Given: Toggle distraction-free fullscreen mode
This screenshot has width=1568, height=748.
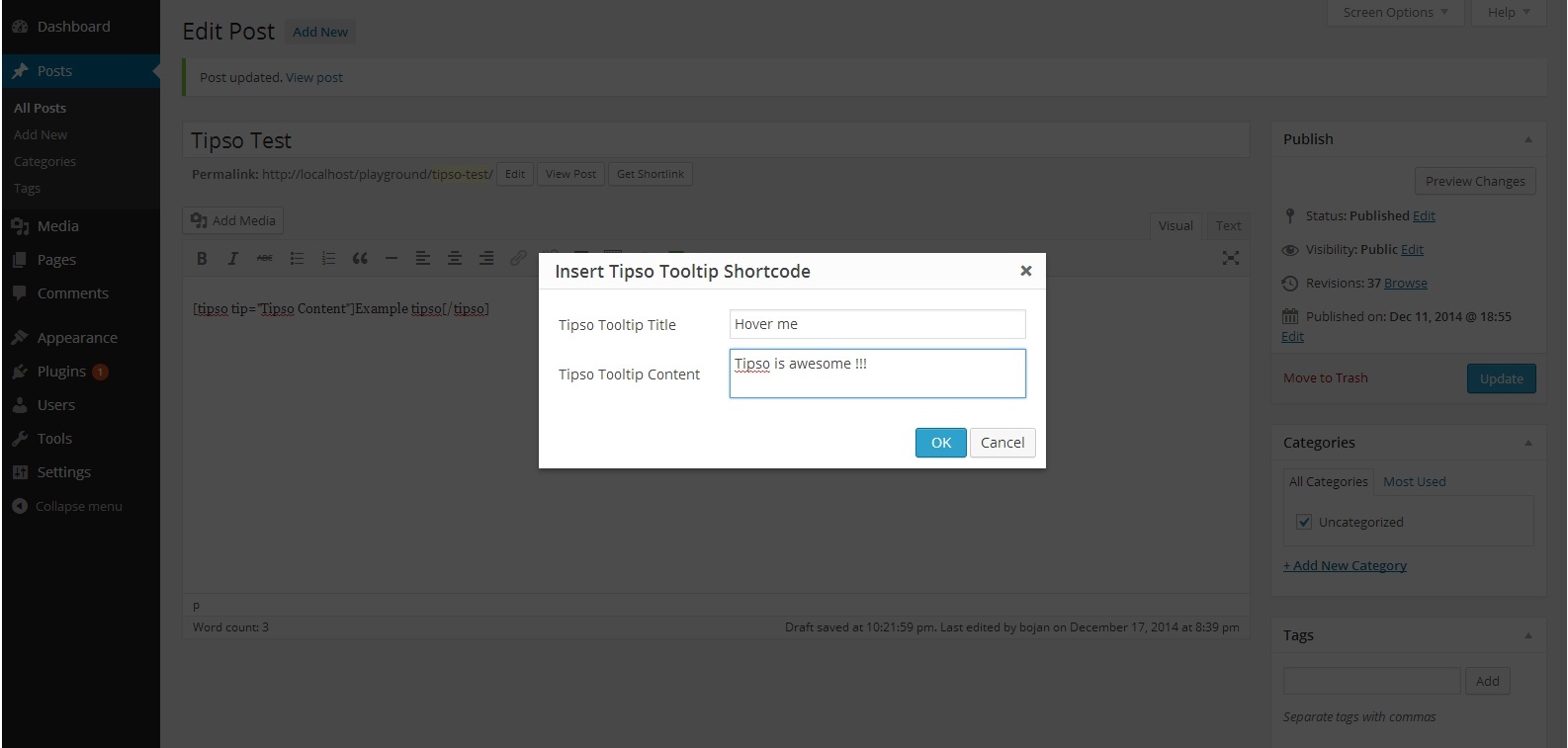Looking at the screenshot, I should pos(1231,258).
